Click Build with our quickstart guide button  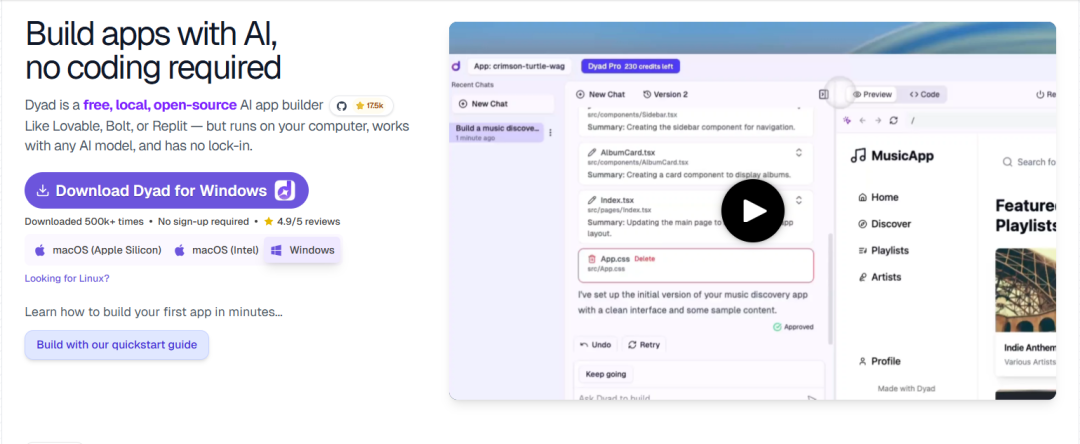(116, 345)
